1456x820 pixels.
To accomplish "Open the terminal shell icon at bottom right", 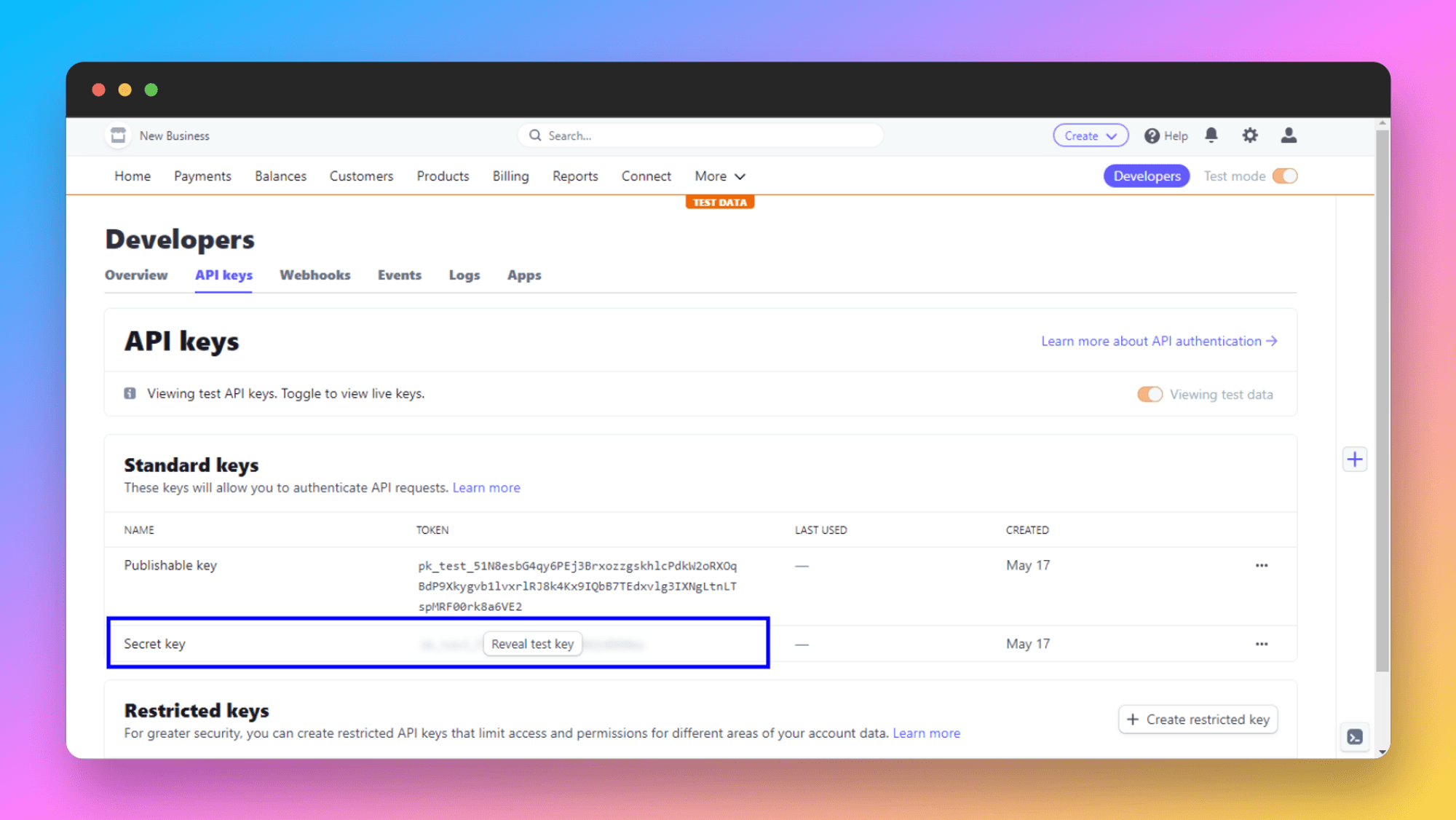I will click(x=1355, y=737).
